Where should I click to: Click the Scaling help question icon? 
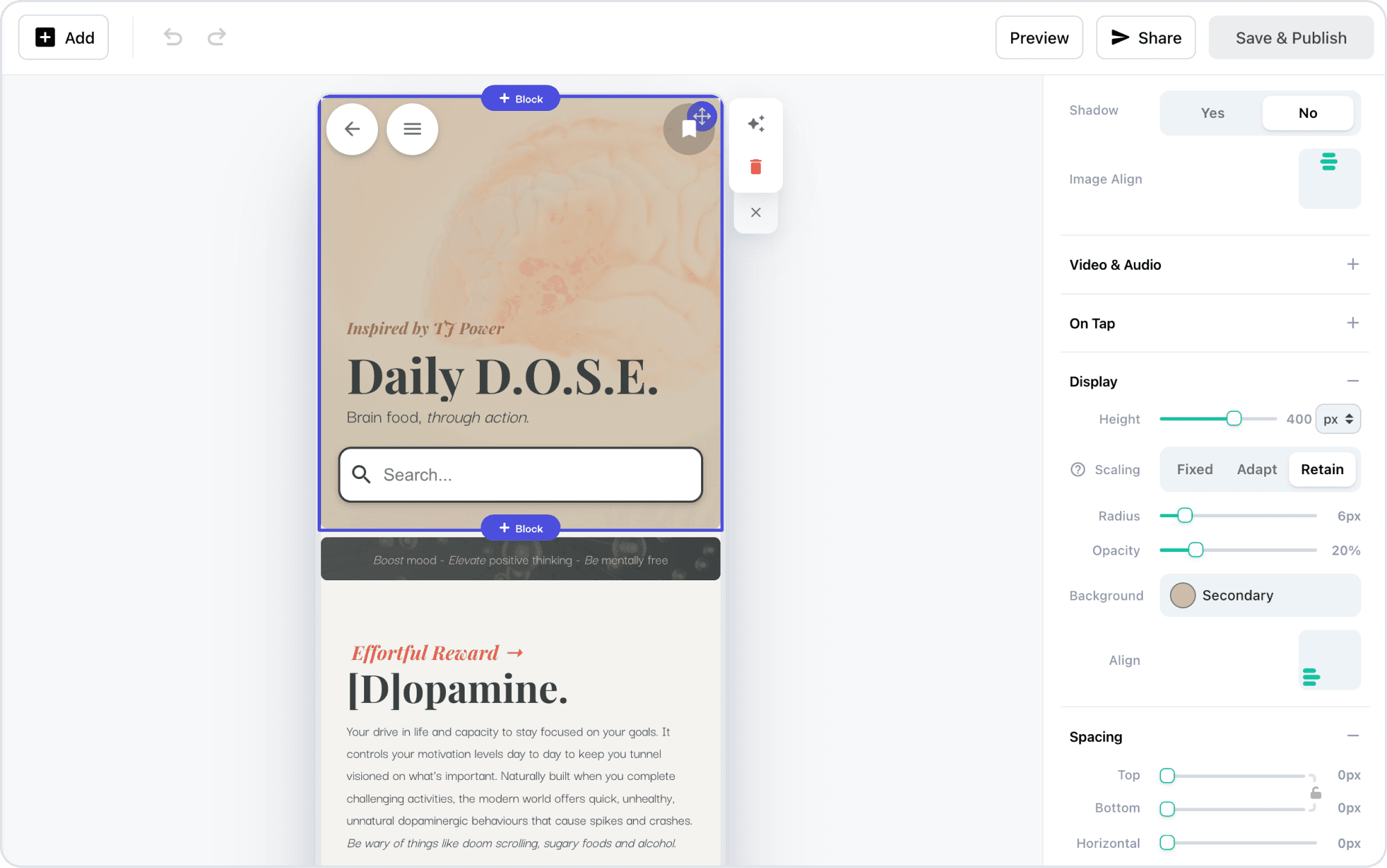pos(1078,469)
